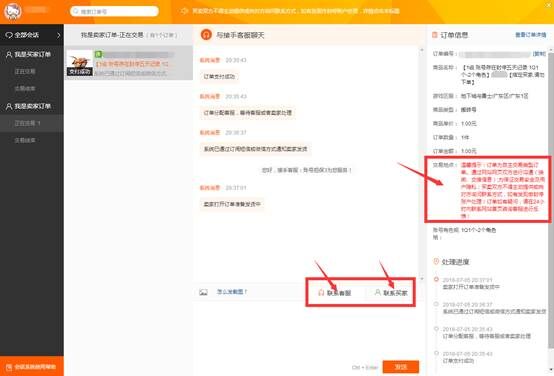The image size is (554, 376).
Task: Click the image upload icon in chat toolbar
Action: [203, 292]
